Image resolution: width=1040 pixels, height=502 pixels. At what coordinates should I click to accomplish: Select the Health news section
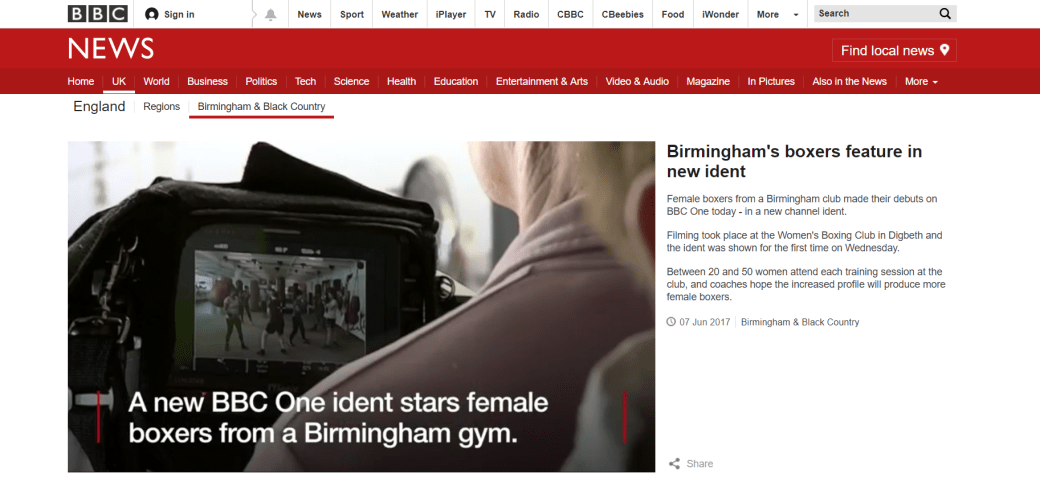[x=401, y=82]
